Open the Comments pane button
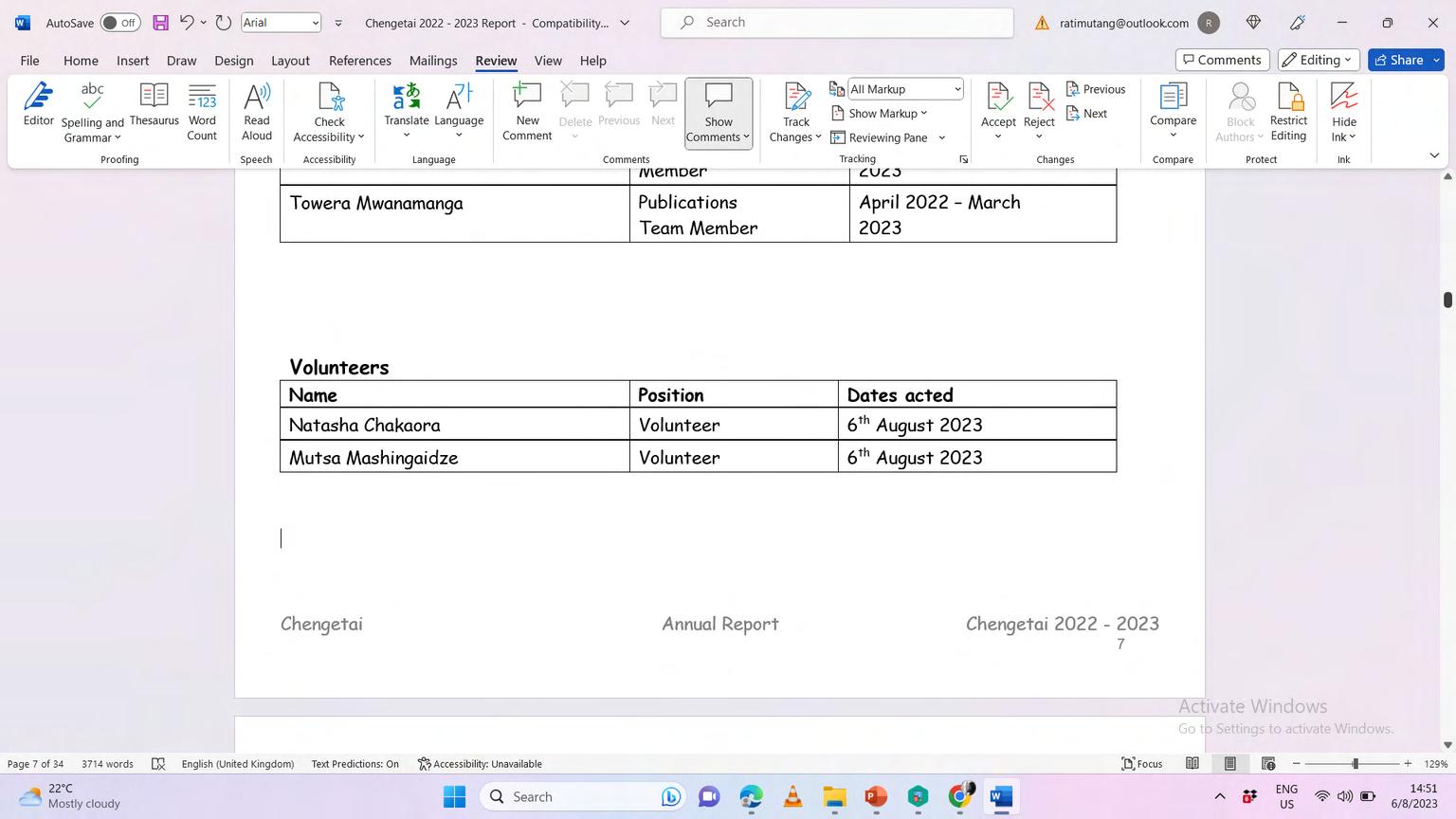The width and height of the screenshot is (1456, 819). tap(1221, 60)
